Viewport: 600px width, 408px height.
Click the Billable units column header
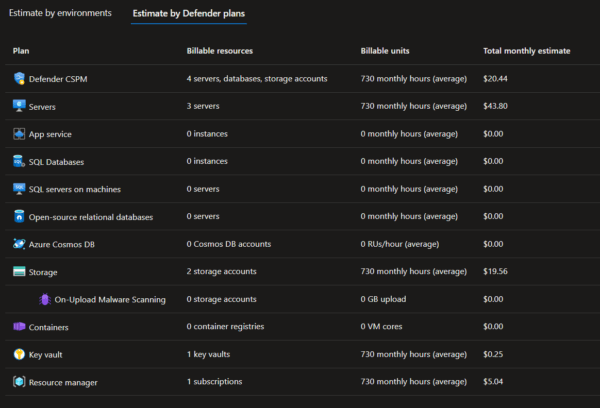[385, 51]
